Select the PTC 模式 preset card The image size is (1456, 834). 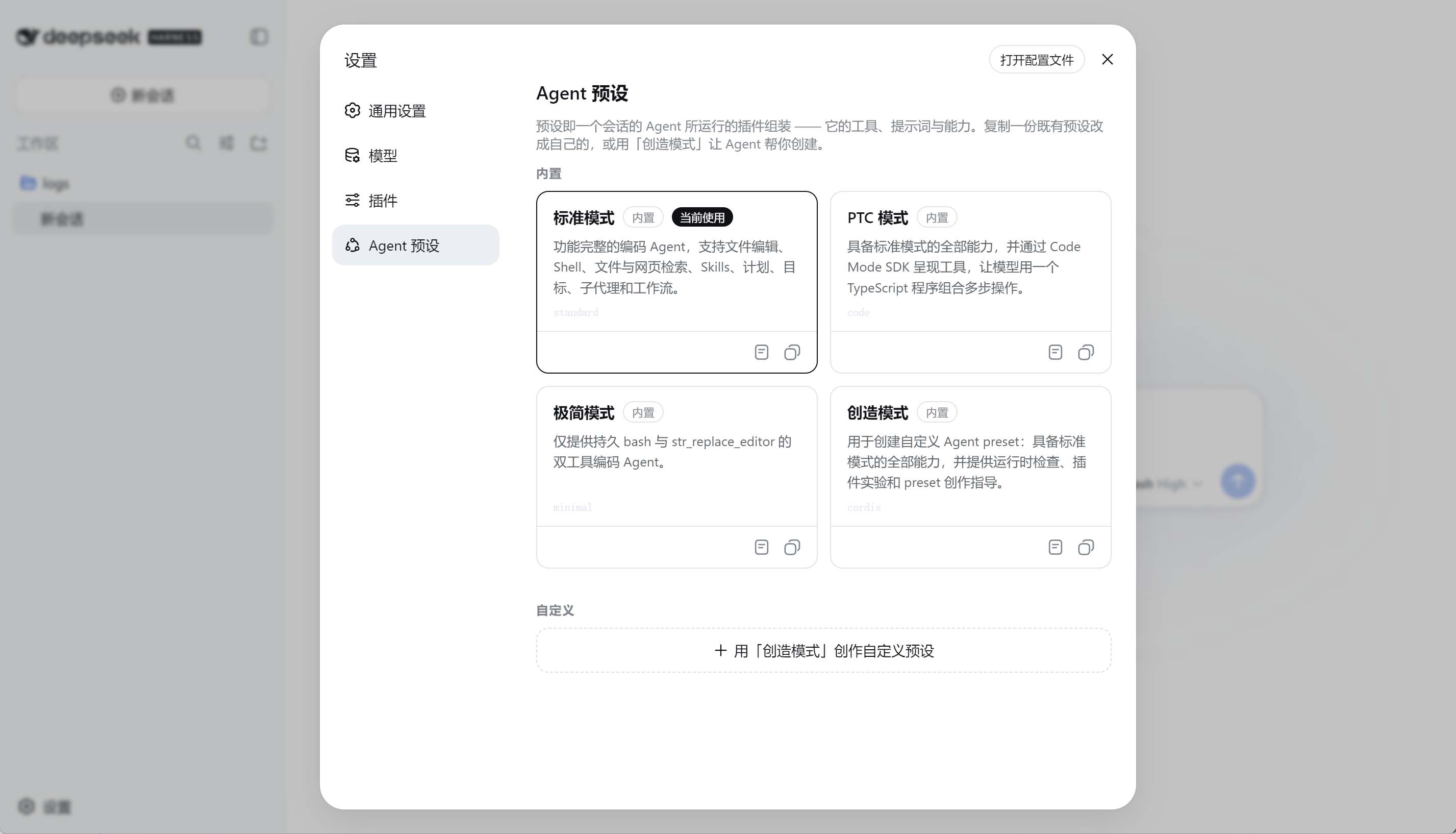(970, 282)
